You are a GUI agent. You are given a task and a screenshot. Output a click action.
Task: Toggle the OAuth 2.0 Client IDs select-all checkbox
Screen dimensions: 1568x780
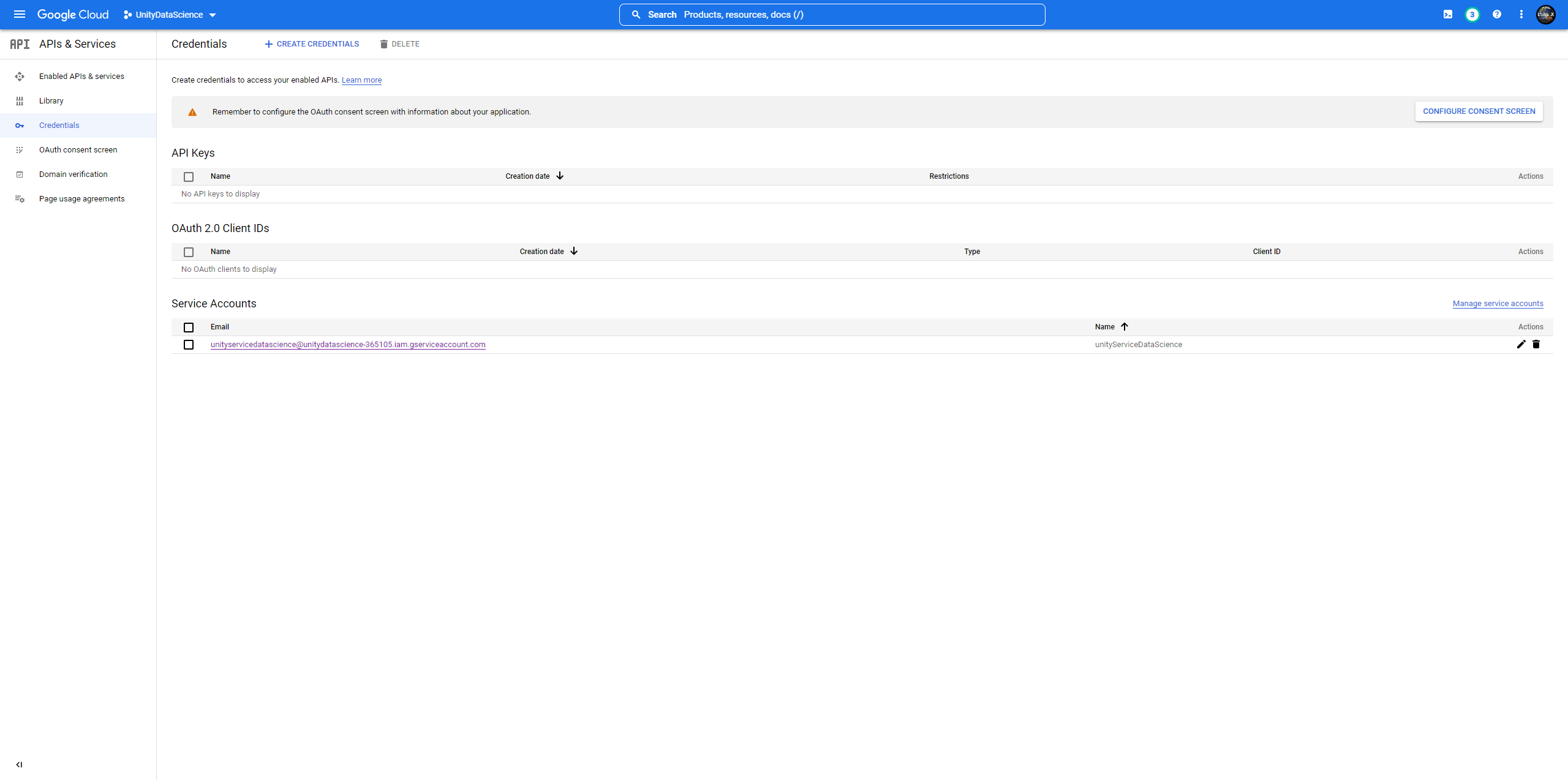[x=189, y=252]
